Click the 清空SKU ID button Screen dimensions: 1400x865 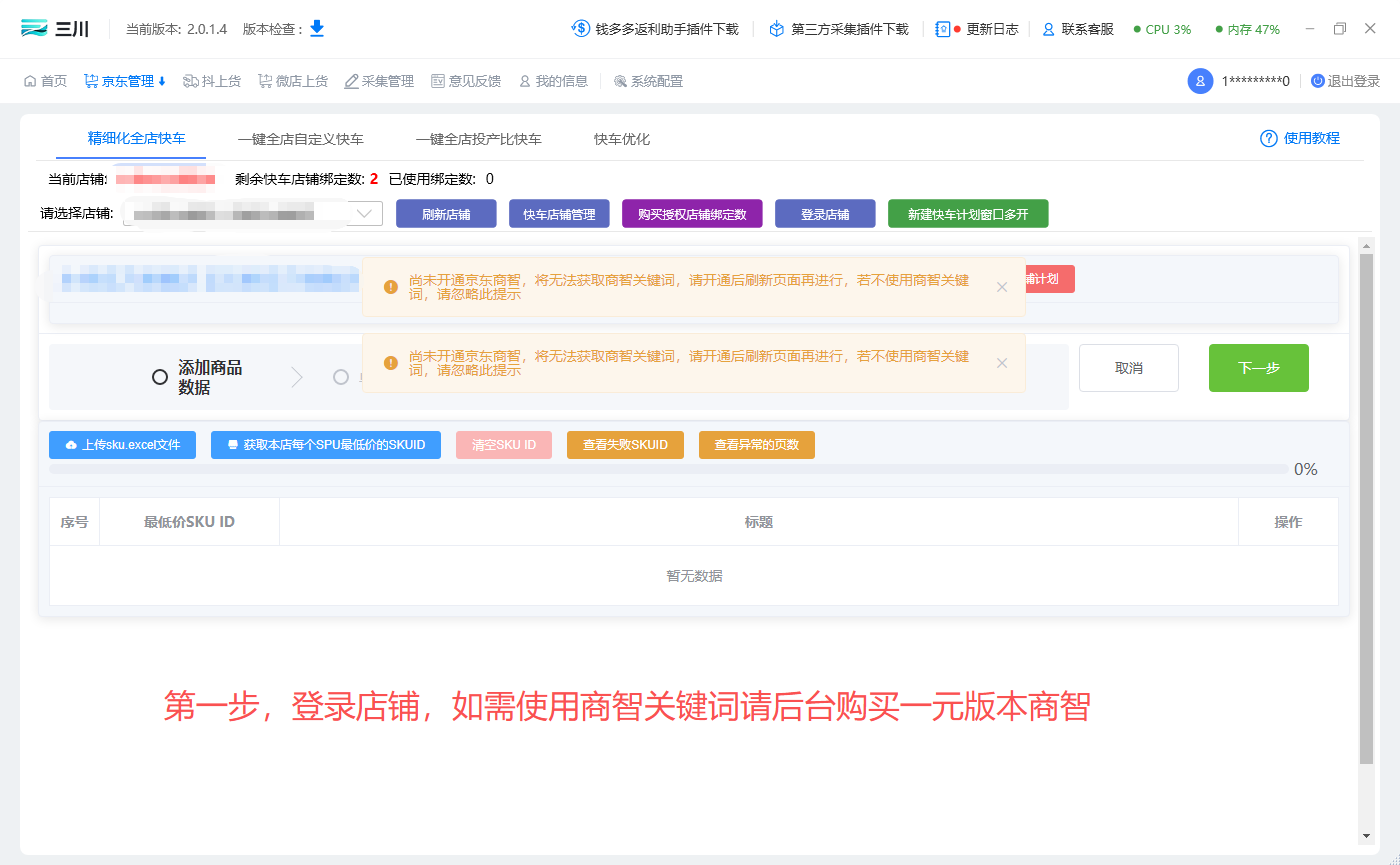504,445
